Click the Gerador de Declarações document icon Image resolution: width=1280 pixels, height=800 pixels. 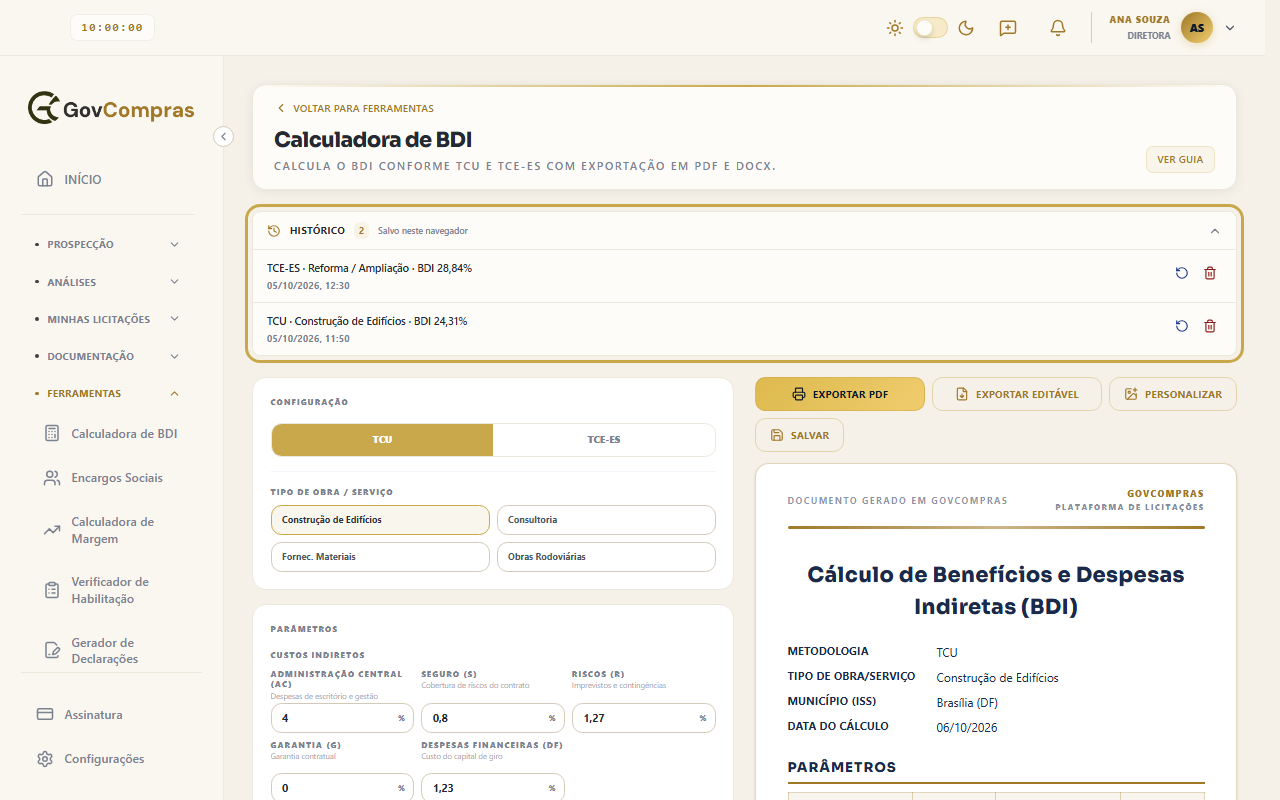[52, 650]
